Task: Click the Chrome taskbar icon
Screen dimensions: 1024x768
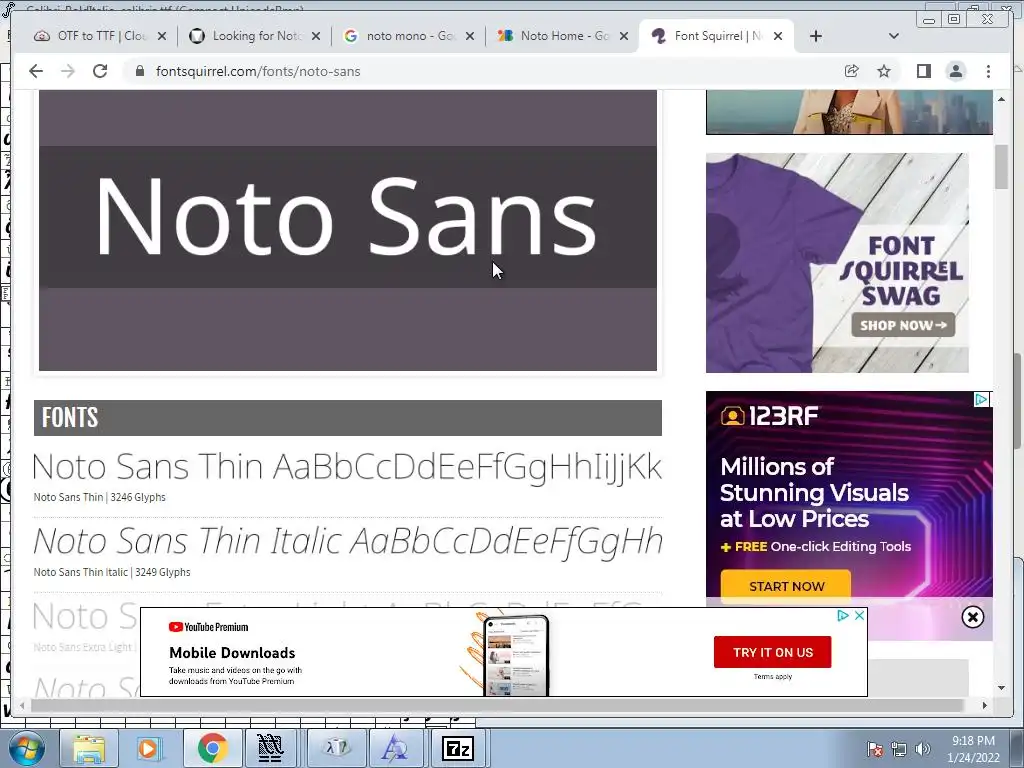Action: [x=212, y=748]
